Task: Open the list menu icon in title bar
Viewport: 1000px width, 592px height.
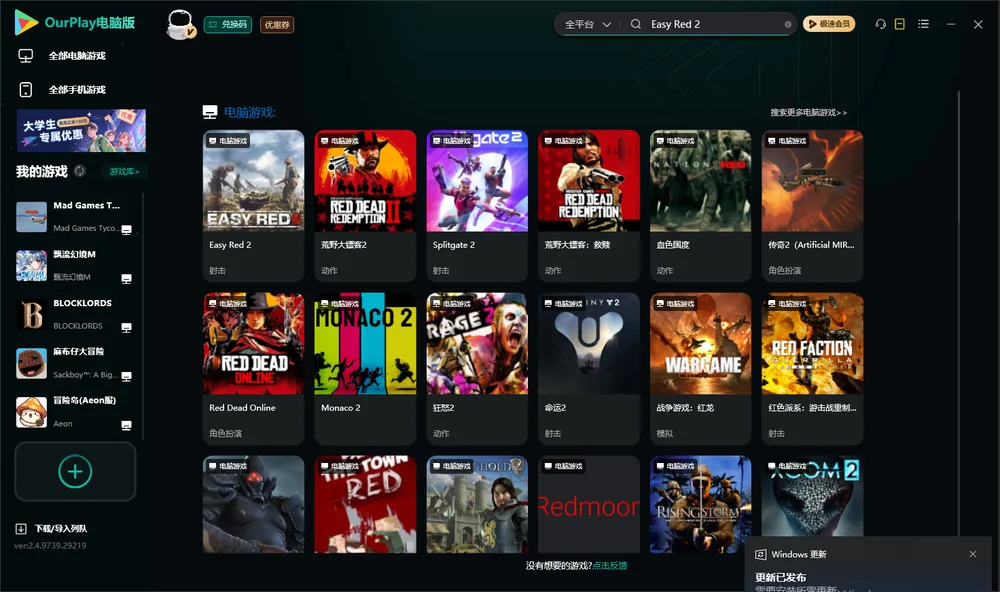Action: pos(923,24)
